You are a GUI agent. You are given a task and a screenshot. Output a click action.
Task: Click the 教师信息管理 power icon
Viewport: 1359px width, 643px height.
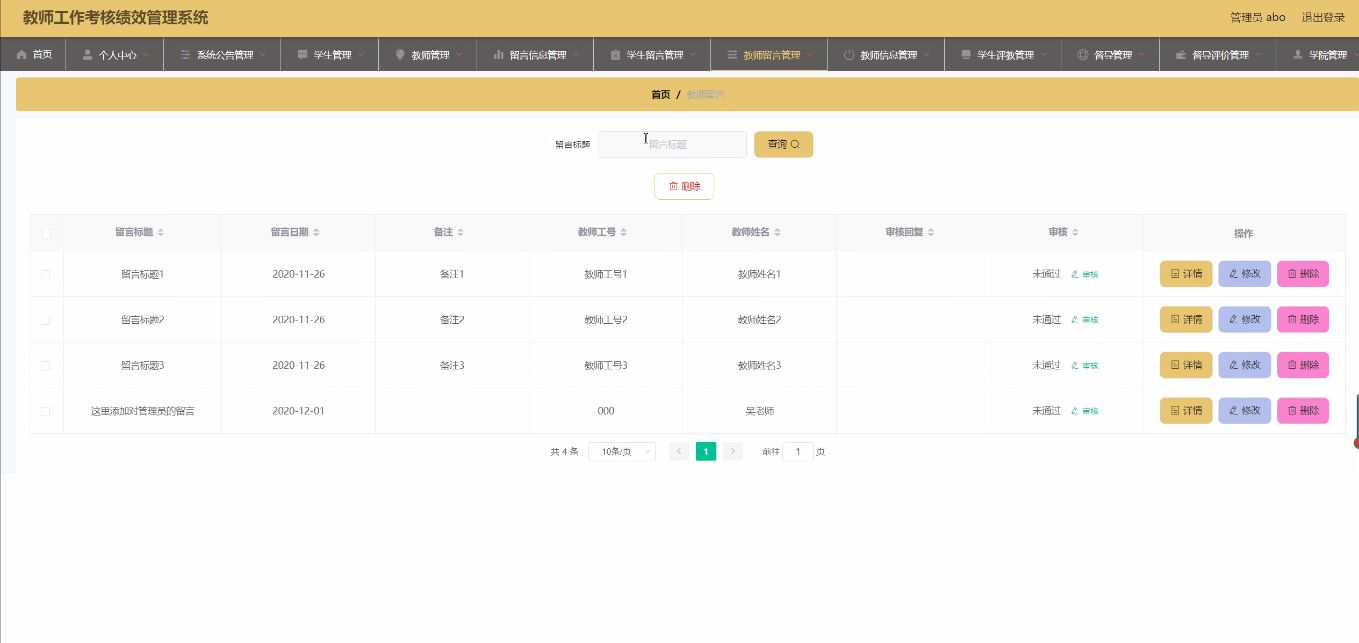[850, 55]
